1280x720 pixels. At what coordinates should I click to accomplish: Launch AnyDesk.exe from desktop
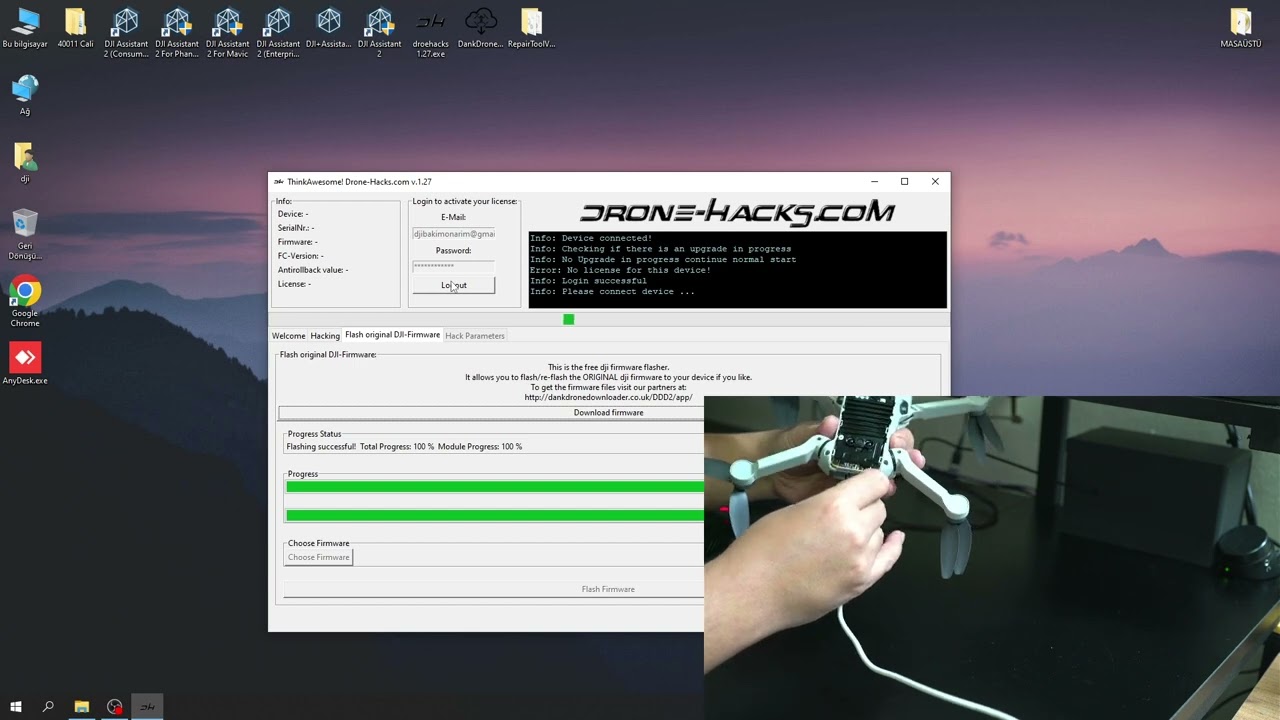click(x=25, y=364)
